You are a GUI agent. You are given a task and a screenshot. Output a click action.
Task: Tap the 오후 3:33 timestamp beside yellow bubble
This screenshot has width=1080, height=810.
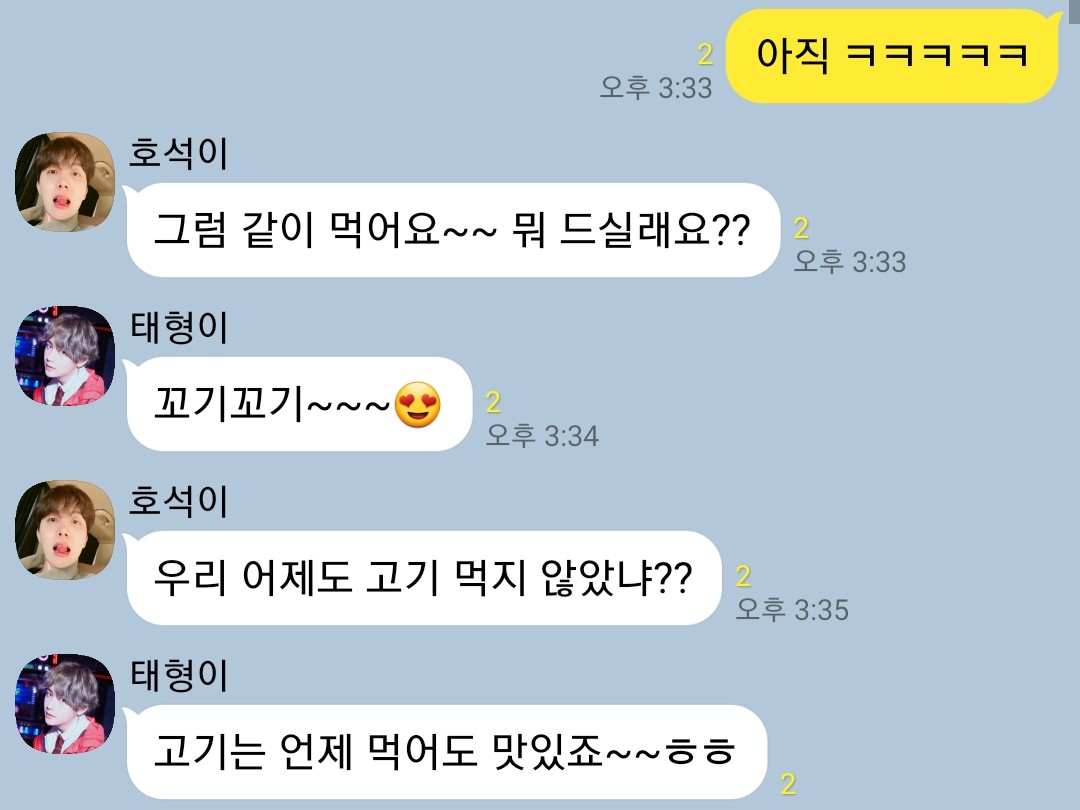click(656, 87)
